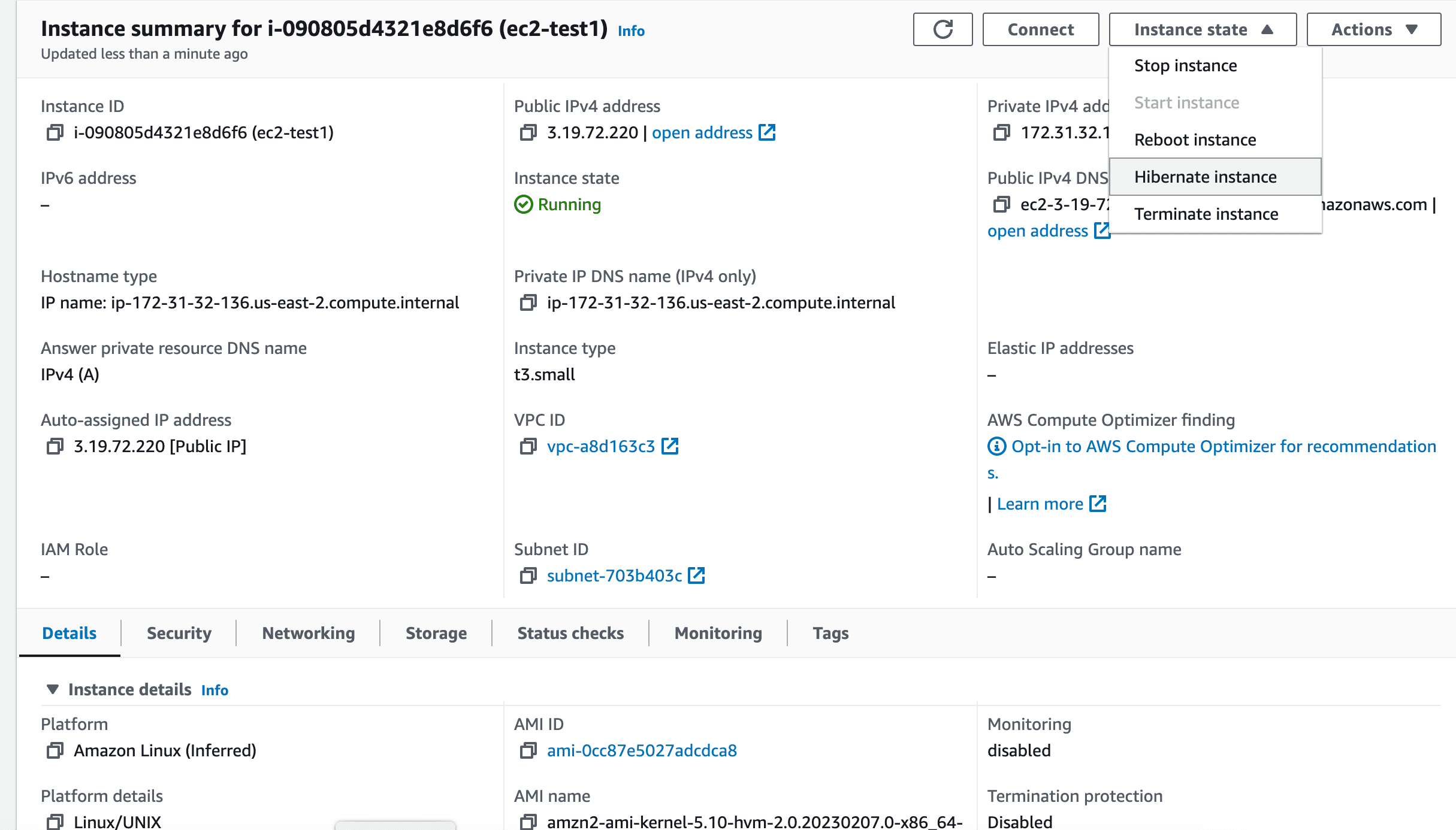Click the VPC ID external link icon
The width and height of the screenshot is (1456, 830).
[x=671, y=446]
